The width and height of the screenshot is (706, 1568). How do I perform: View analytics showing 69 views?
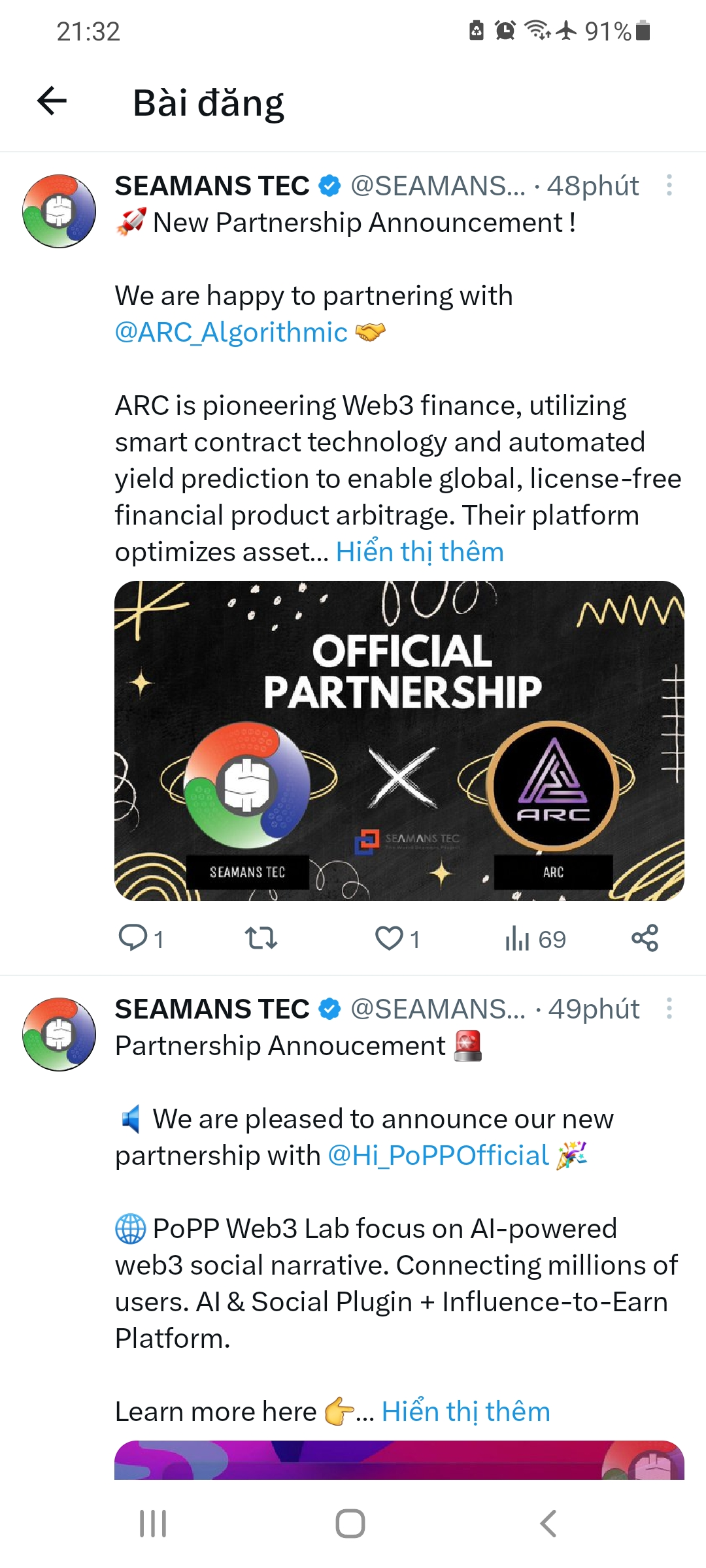point(535,938)
